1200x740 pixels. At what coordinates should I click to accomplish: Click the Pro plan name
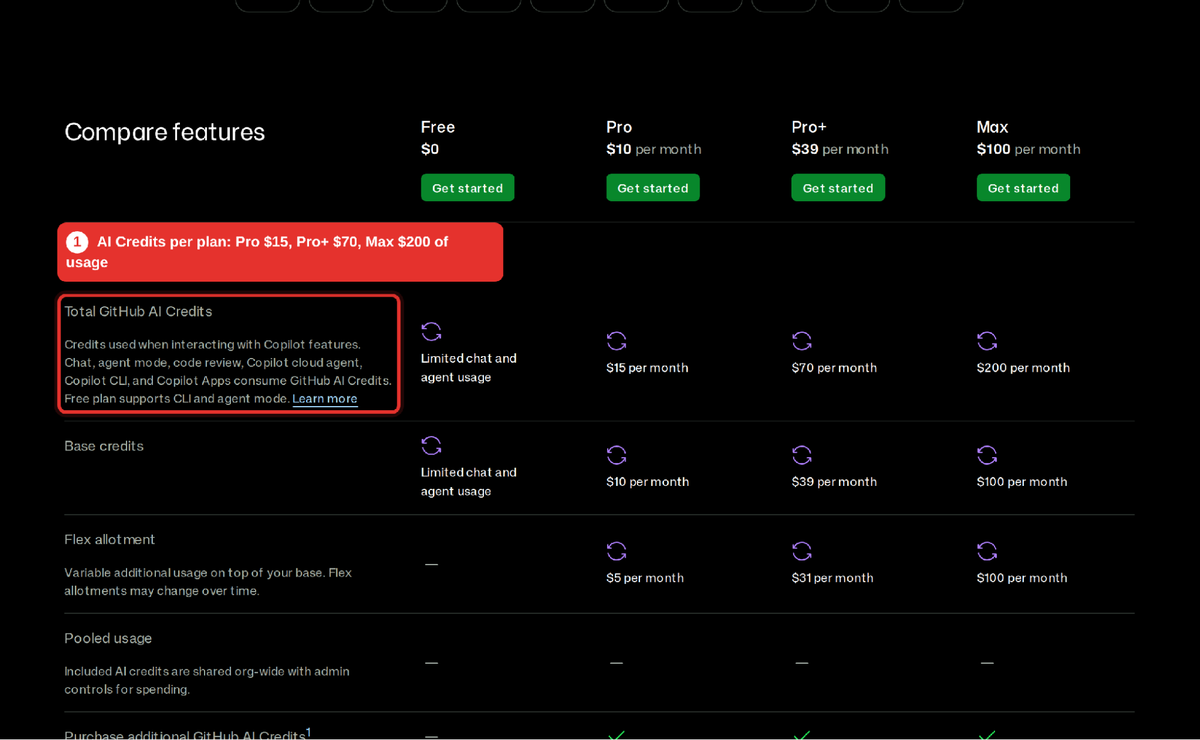(x=619, y=127)
